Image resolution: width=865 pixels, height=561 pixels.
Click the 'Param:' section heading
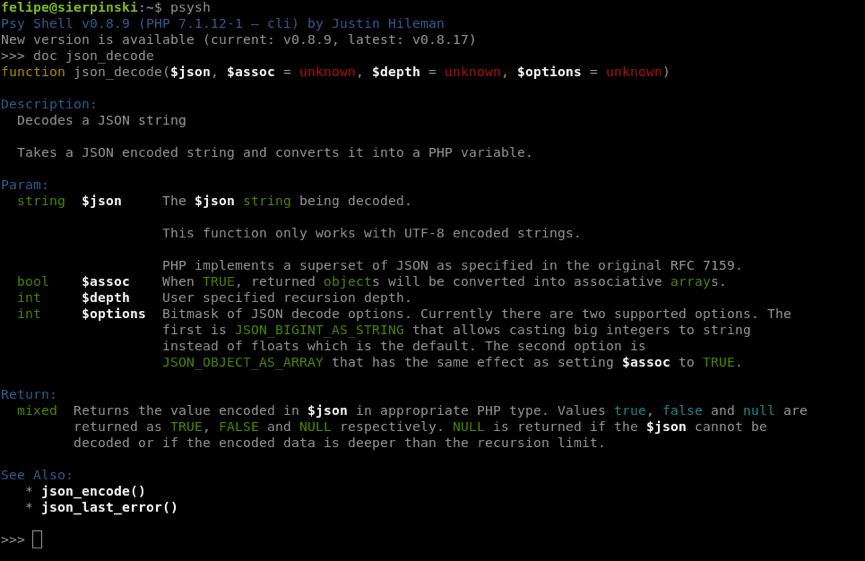(x=24, y=184)
